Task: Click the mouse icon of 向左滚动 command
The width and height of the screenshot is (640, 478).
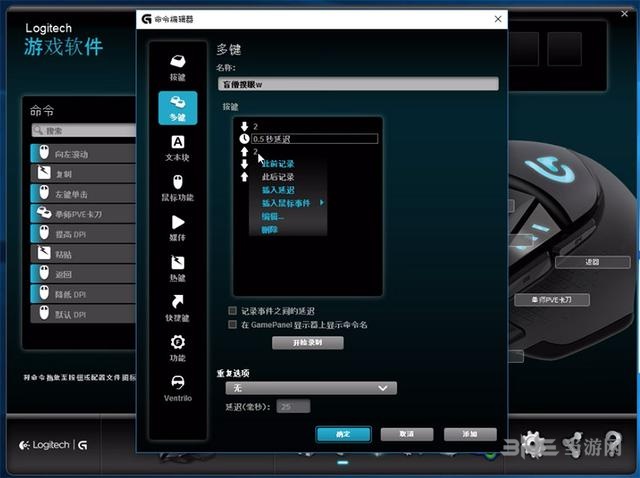Action: pos(44,153)
